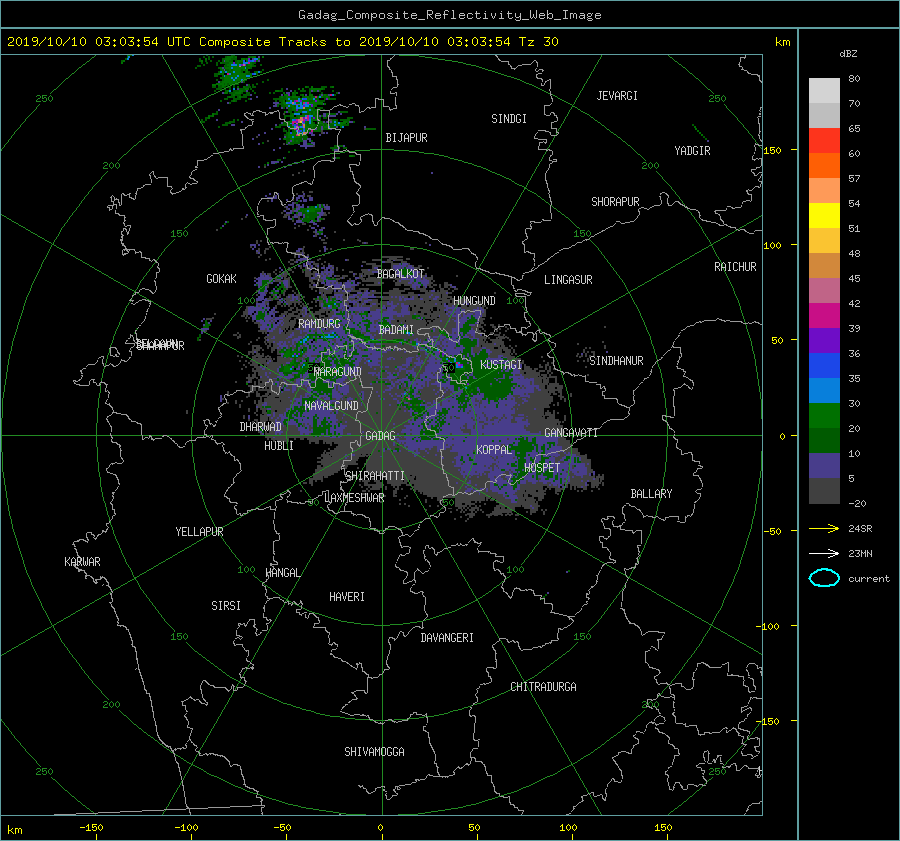Viewport: 900px width, 841px height.
Task: Click the 'BADAMI' city label
Action: 396,330
